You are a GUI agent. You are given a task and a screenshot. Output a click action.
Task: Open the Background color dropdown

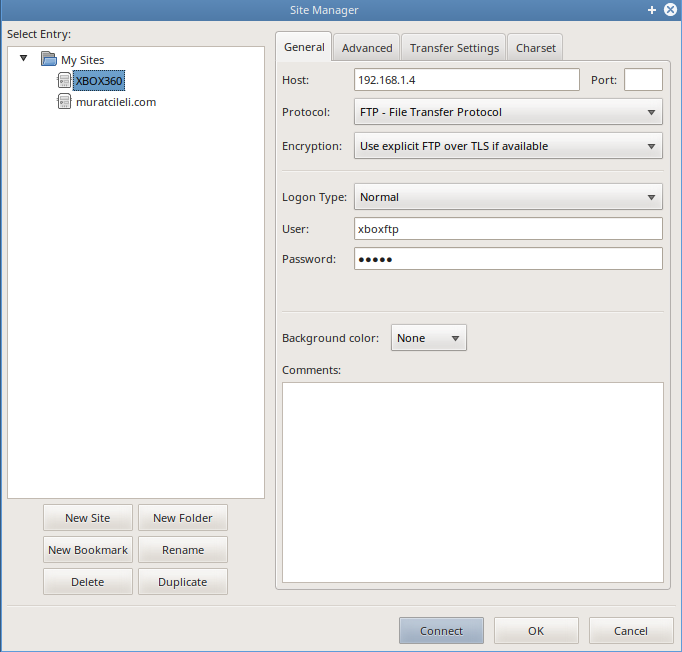tap(429, 338)
